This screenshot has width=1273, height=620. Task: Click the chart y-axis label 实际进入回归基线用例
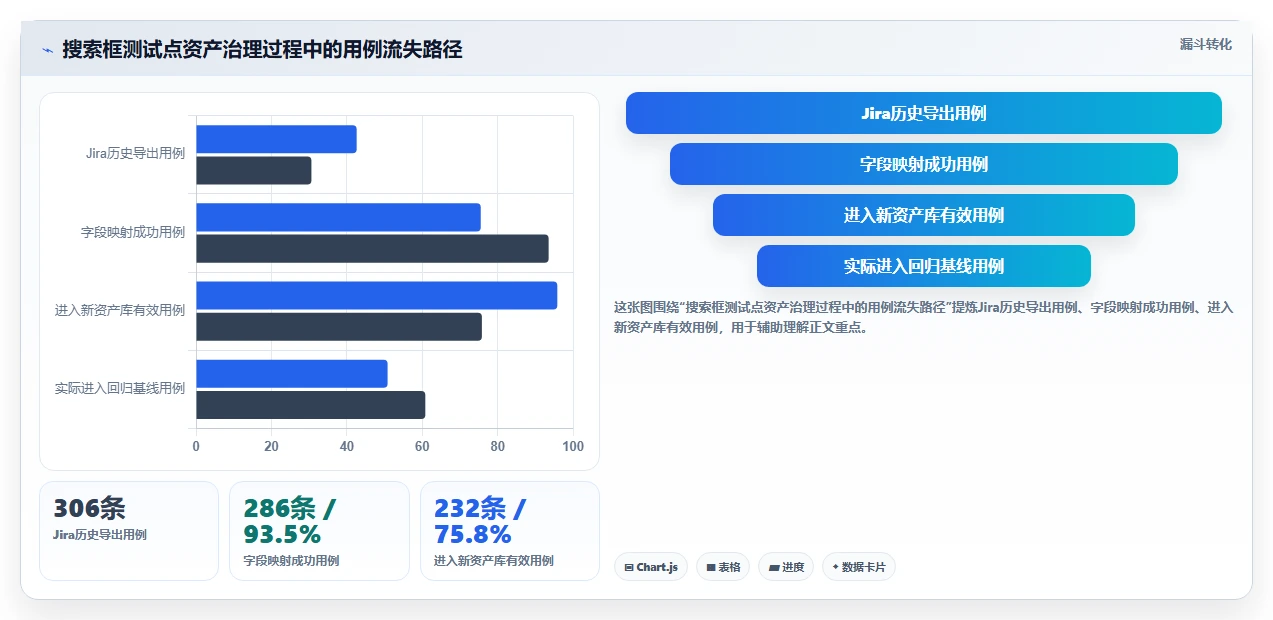(x=120, y=389)
